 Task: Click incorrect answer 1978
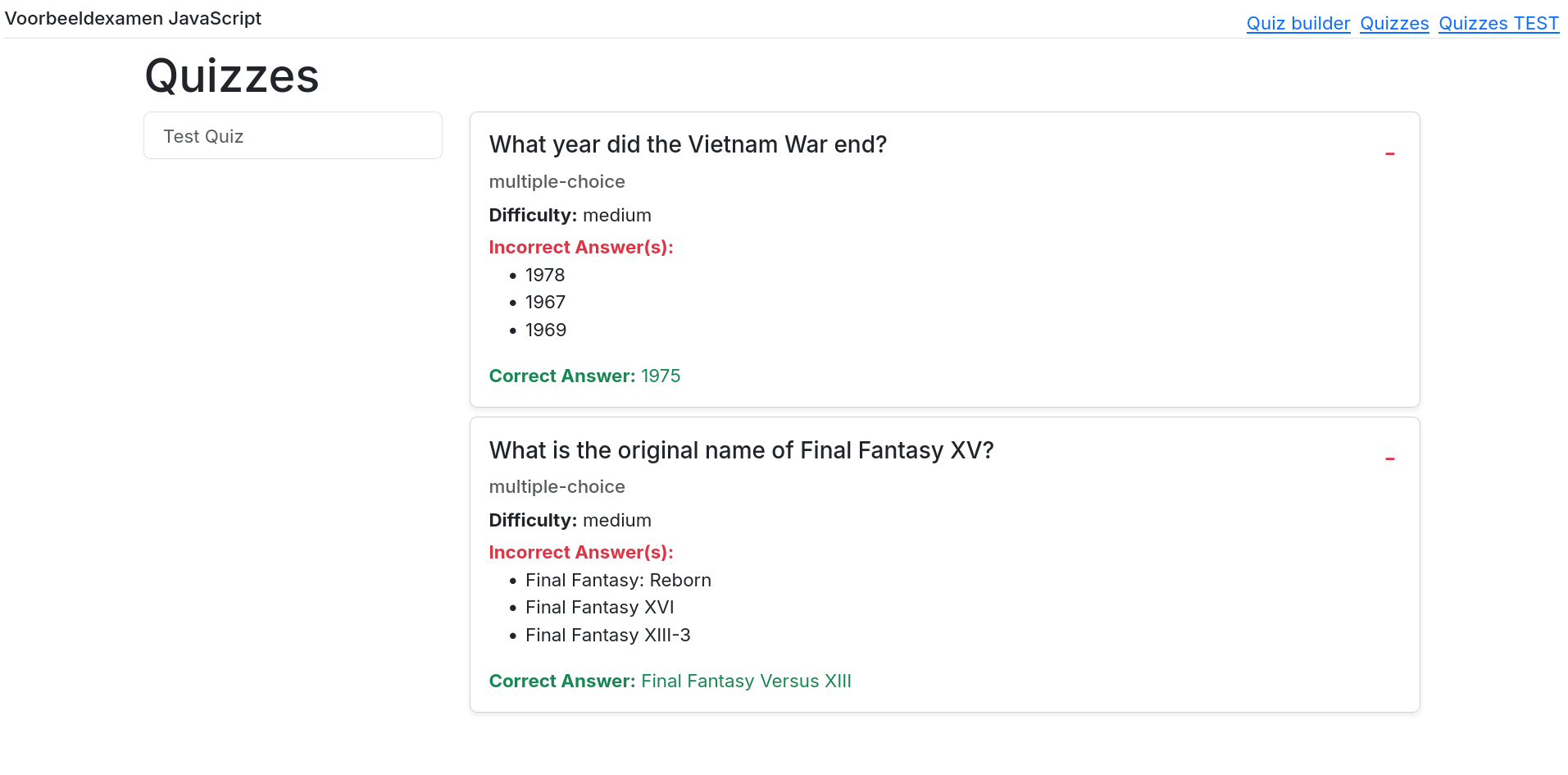pyautogui.click(x=545, y=275)
